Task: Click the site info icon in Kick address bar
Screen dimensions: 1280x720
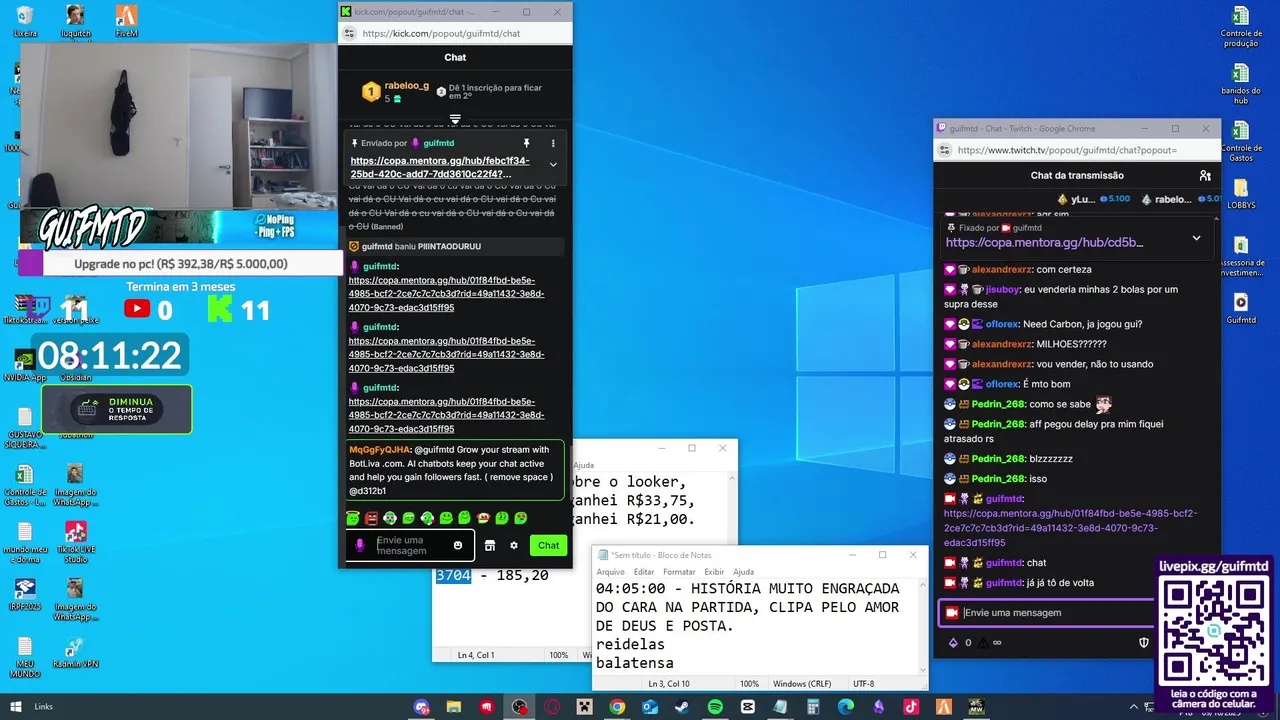Action: click(x=349, y=33)
